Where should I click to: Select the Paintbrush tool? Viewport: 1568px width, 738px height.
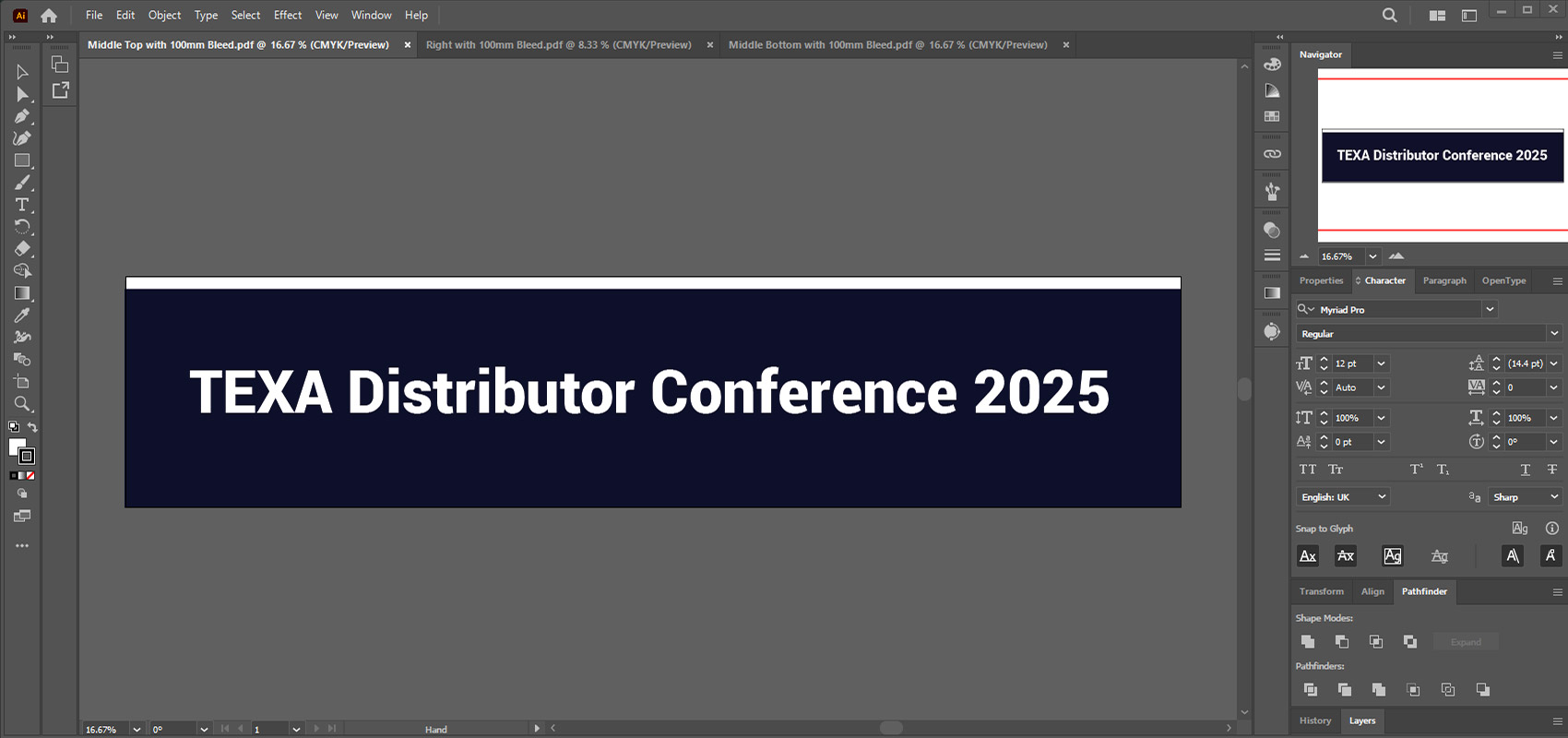coord(22,183)
